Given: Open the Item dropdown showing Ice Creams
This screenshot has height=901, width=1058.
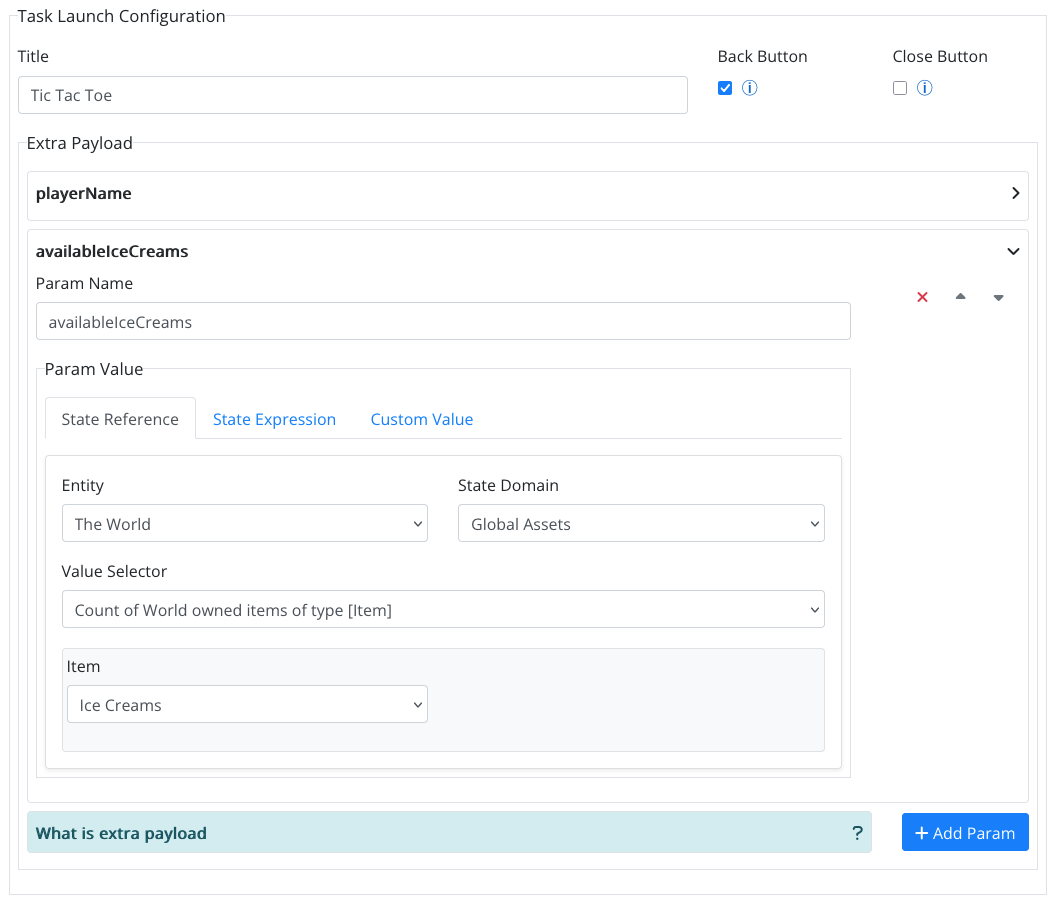Looking at the screenshot, I should click(x=246, y=705).
